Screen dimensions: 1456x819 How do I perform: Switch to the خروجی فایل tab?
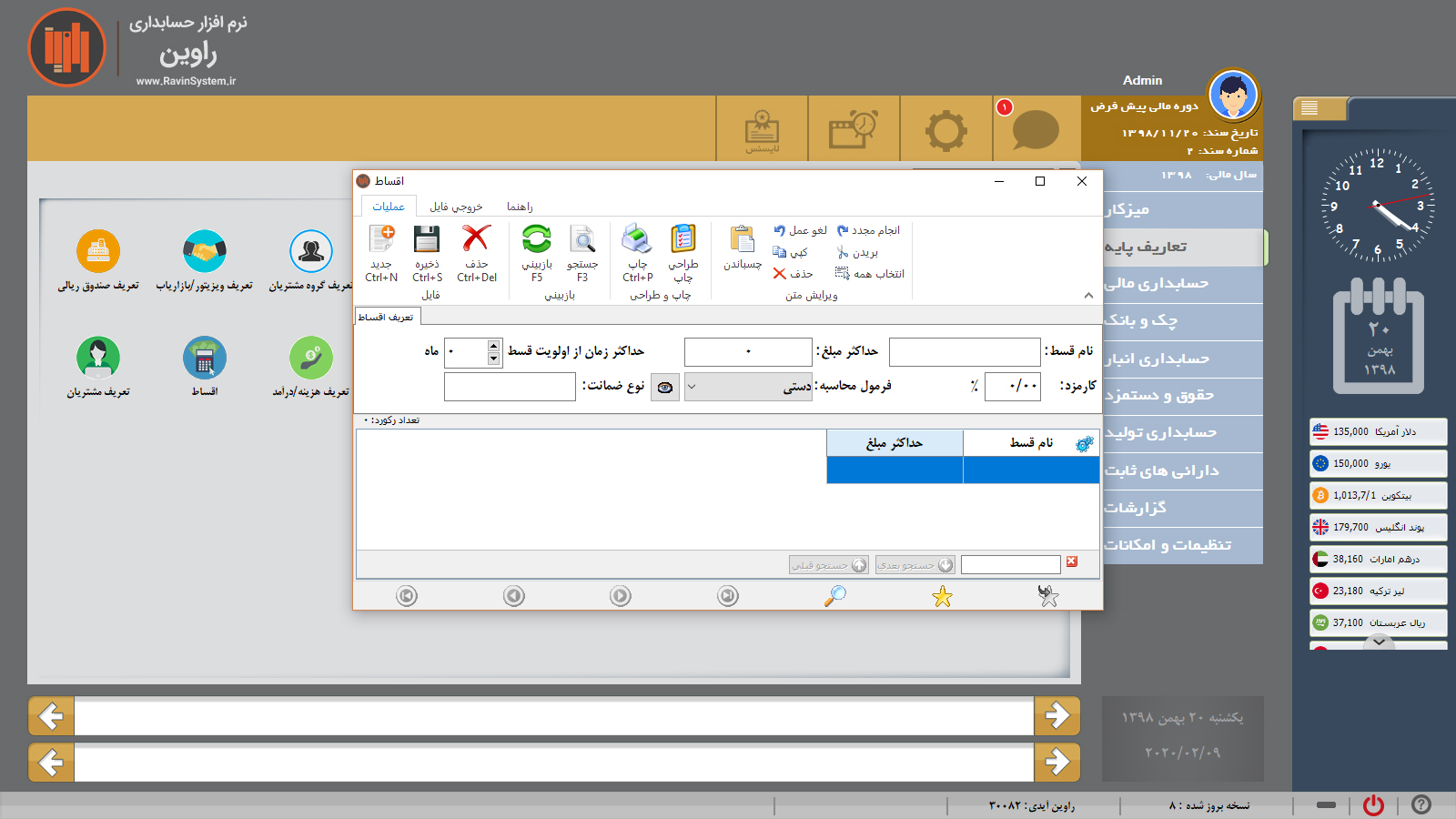click(456, 207)
